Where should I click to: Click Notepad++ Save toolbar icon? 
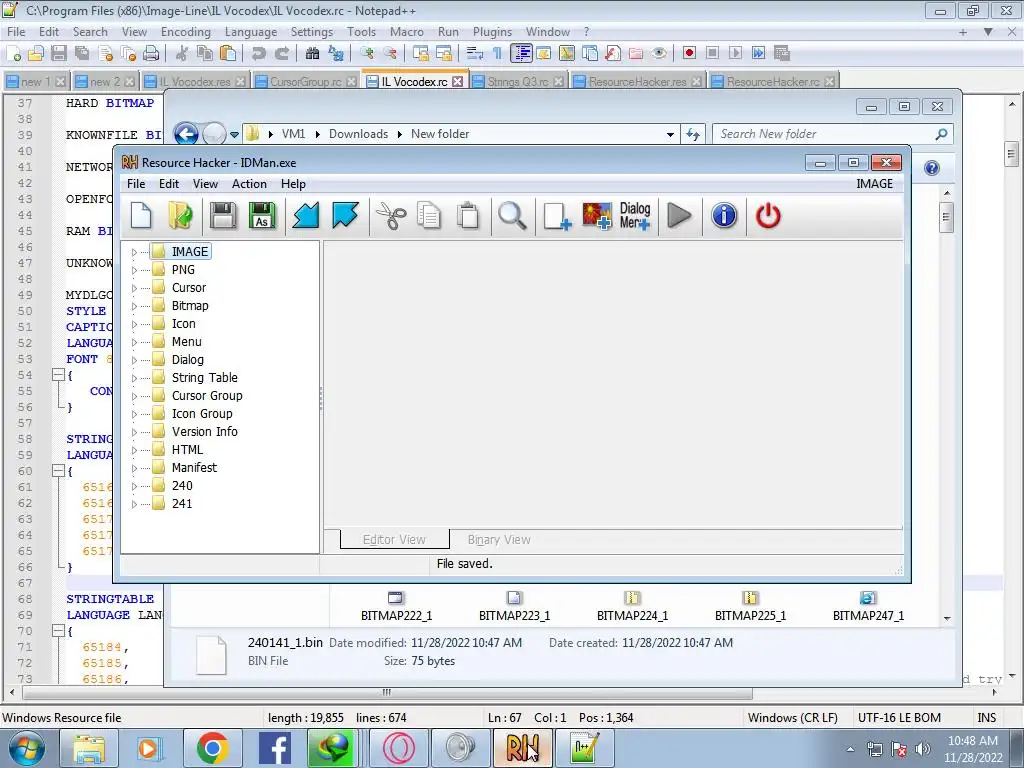click(x=59, y=53)
